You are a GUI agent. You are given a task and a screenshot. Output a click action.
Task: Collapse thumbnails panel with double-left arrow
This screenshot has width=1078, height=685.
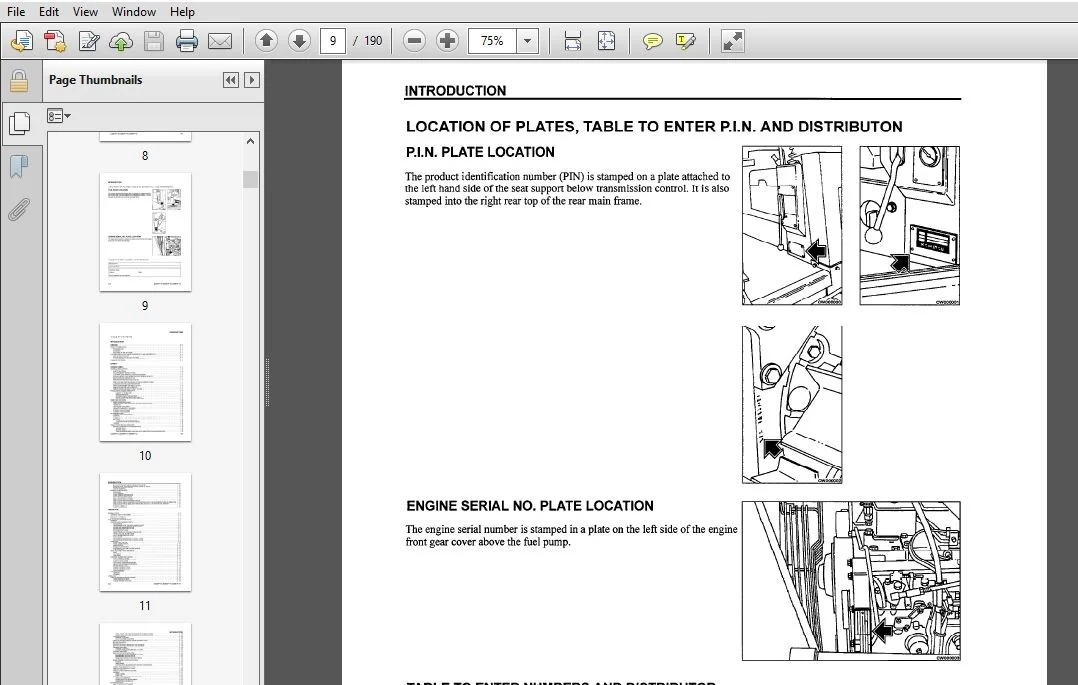coord(230,80)
